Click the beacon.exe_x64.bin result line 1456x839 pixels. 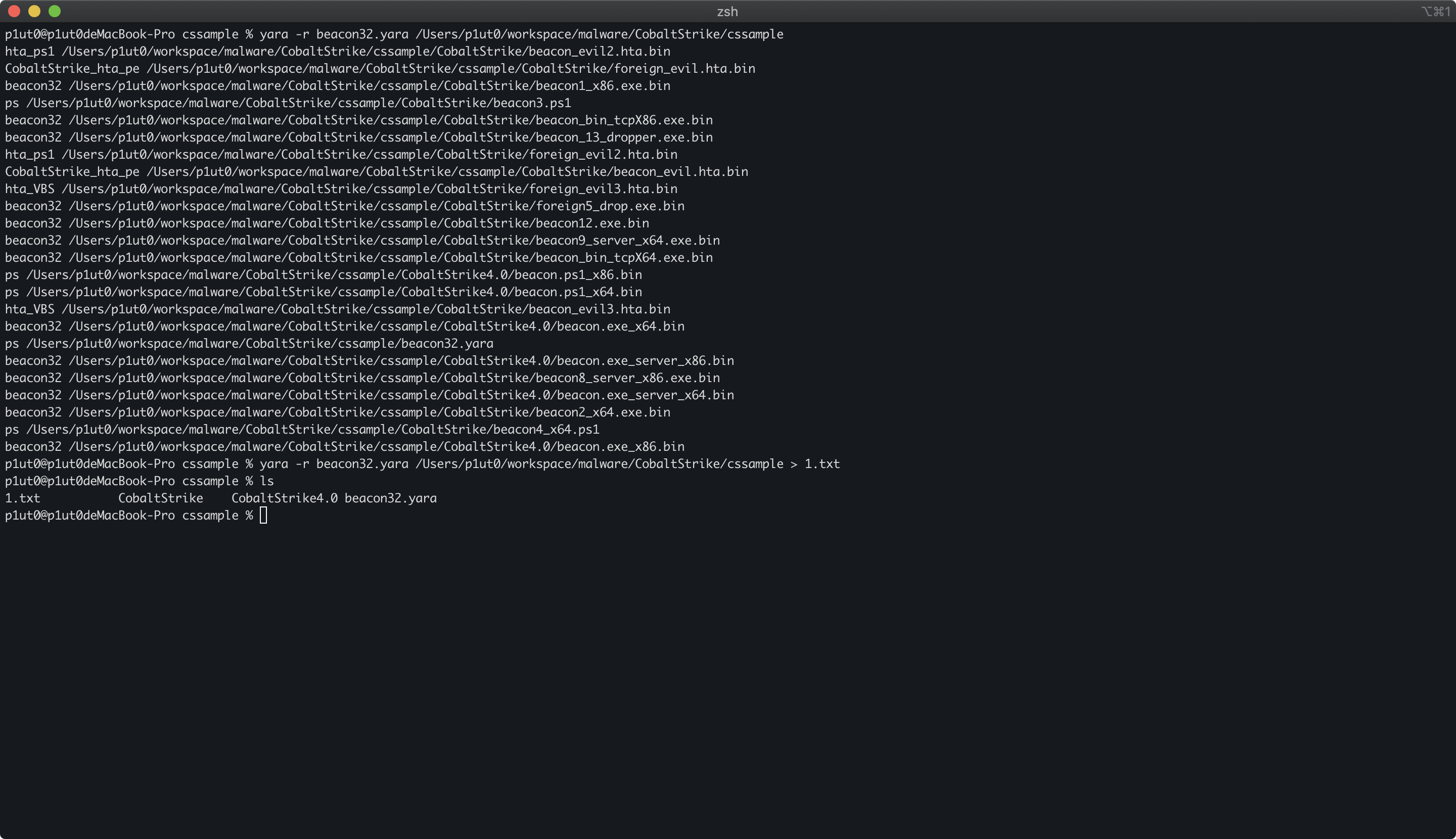345,327
